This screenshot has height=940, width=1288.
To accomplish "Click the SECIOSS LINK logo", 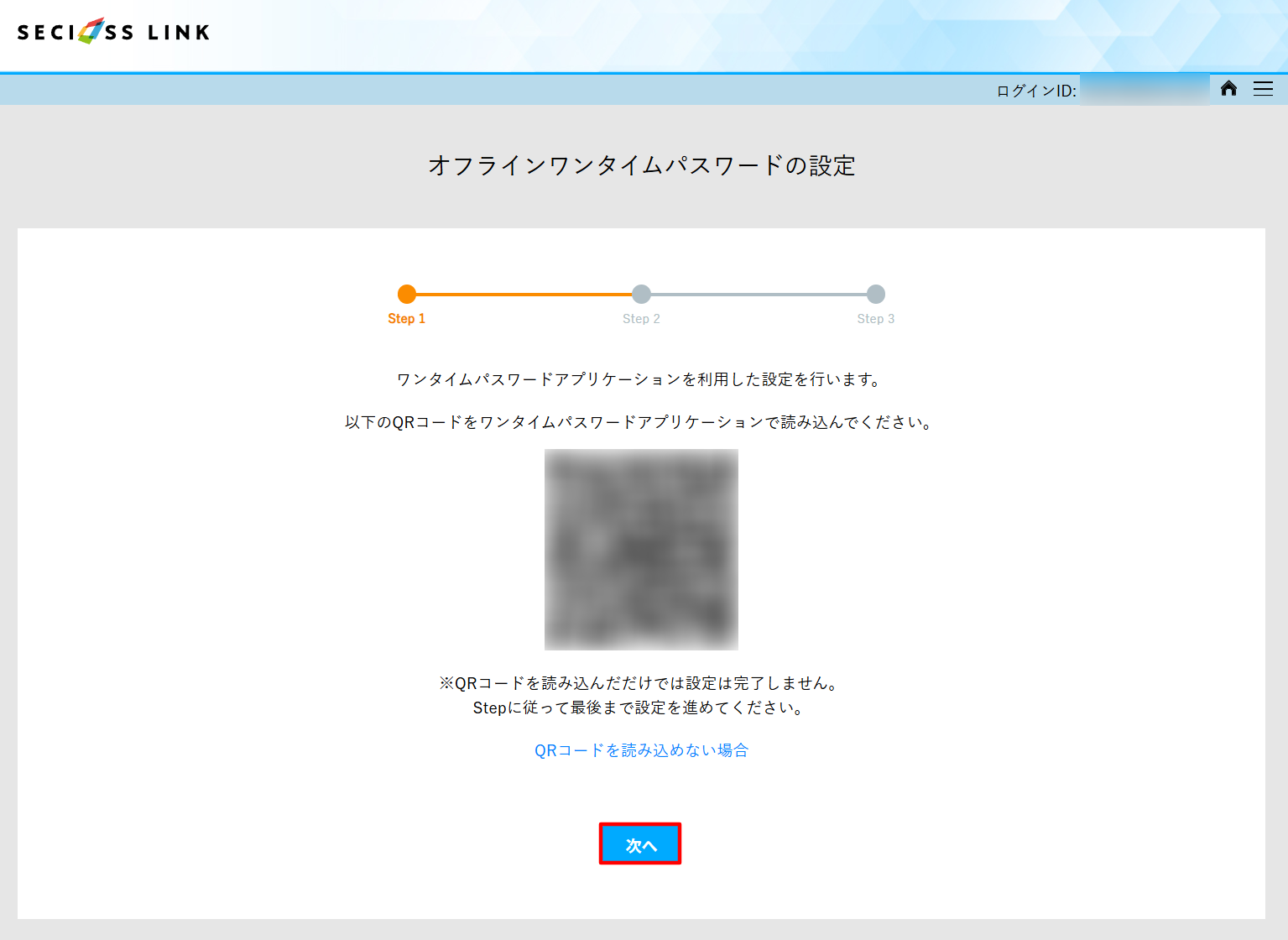I will (113, 32).
